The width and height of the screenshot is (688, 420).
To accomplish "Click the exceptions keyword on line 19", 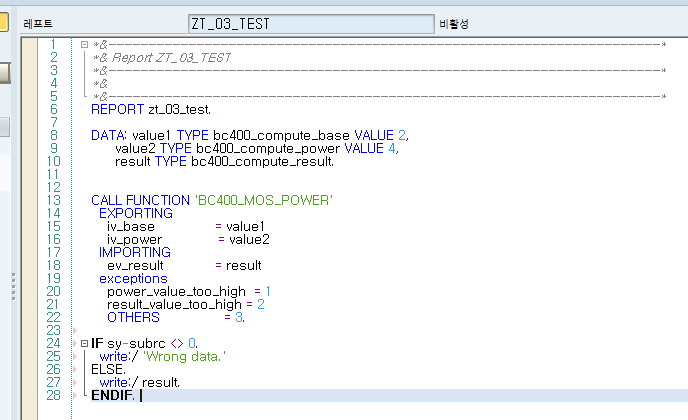I will (x=133, y=279).
